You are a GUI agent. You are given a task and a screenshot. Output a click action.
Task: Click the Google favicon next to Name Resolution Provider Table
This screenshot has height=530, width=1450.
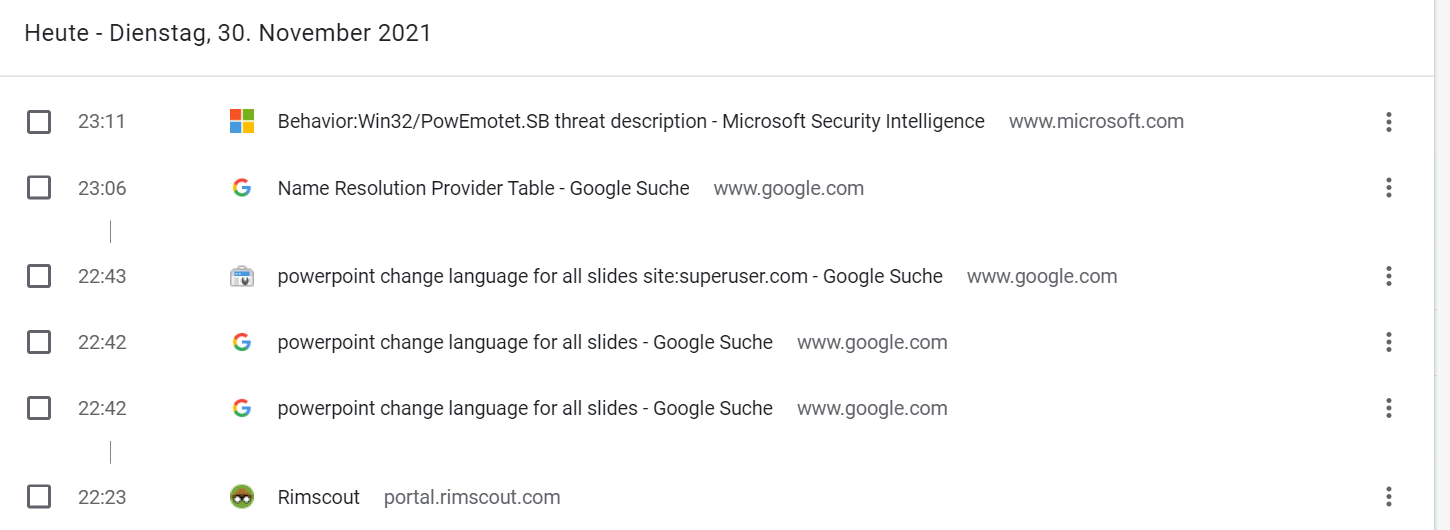coord(241,188)
